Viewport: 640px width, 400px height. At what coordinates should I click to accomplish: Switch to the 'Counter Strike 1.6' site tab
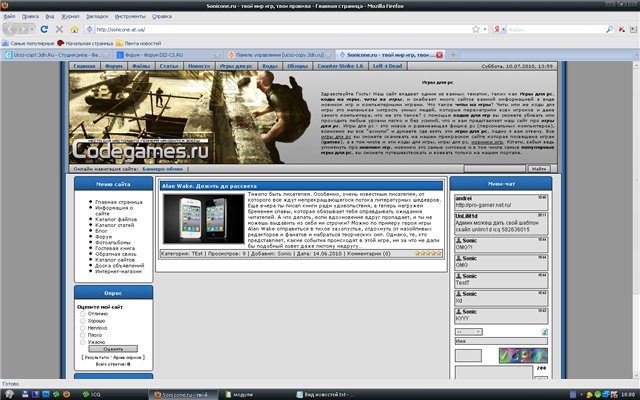340,66
